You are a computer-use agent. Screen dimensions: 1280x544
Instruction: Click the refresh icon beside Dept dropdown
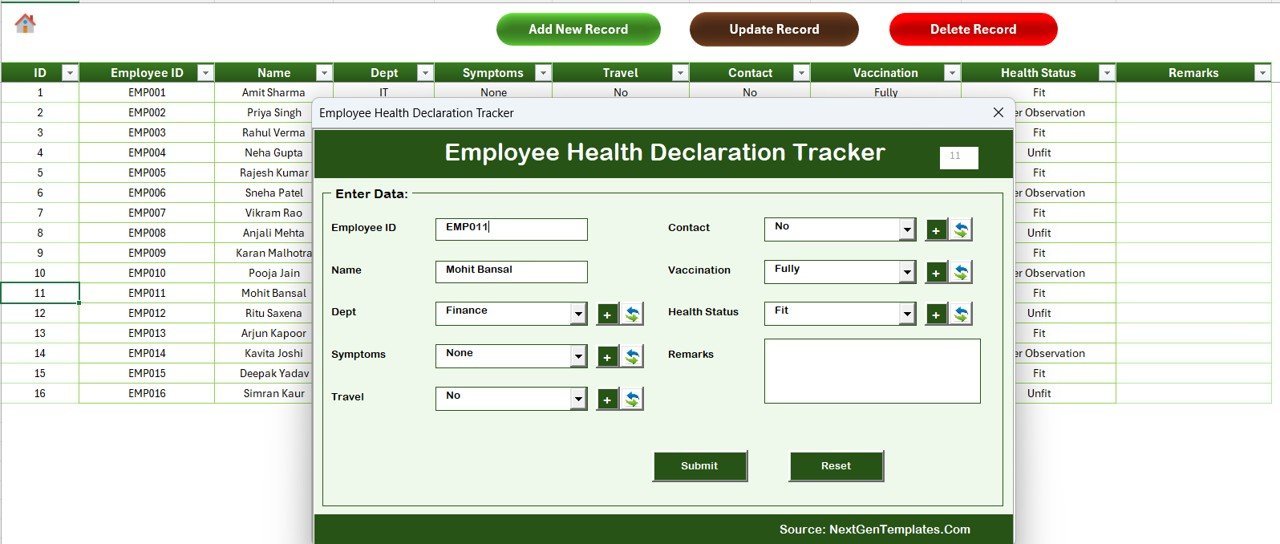click(632, 315)
